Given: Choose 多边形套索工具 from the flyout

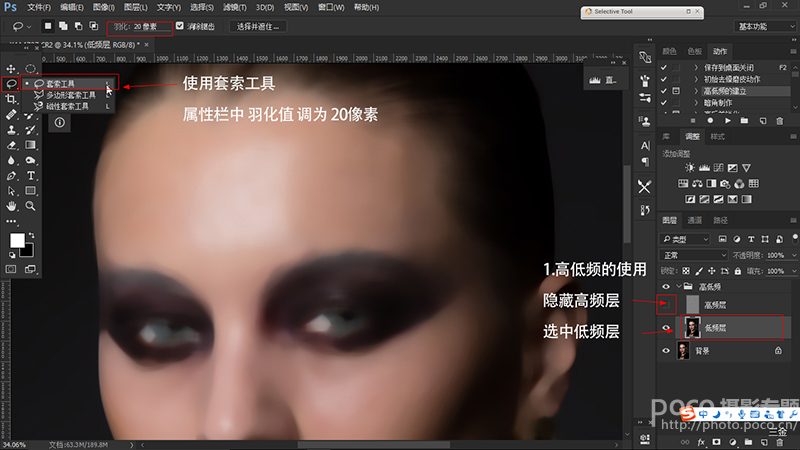Looking at the screenshot, I should (x=72, y=95).
